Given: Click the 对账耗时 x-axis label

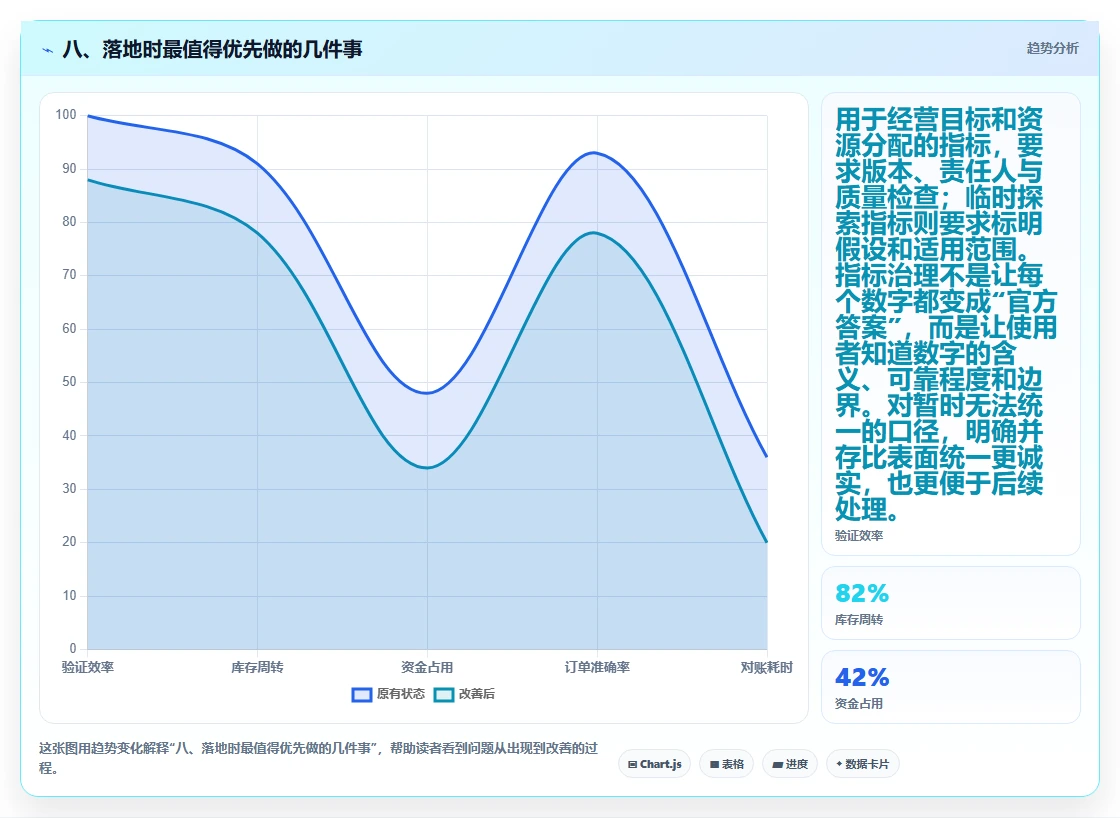Looking at the screenshot, I should [x=766, y=667].
